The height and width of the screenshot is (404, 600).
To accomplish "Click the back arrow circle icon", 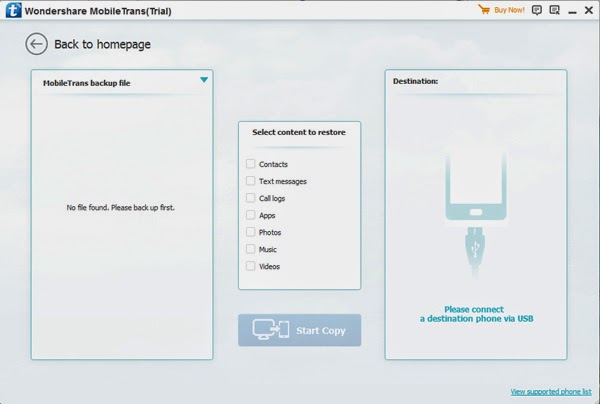I will (36, 44).
